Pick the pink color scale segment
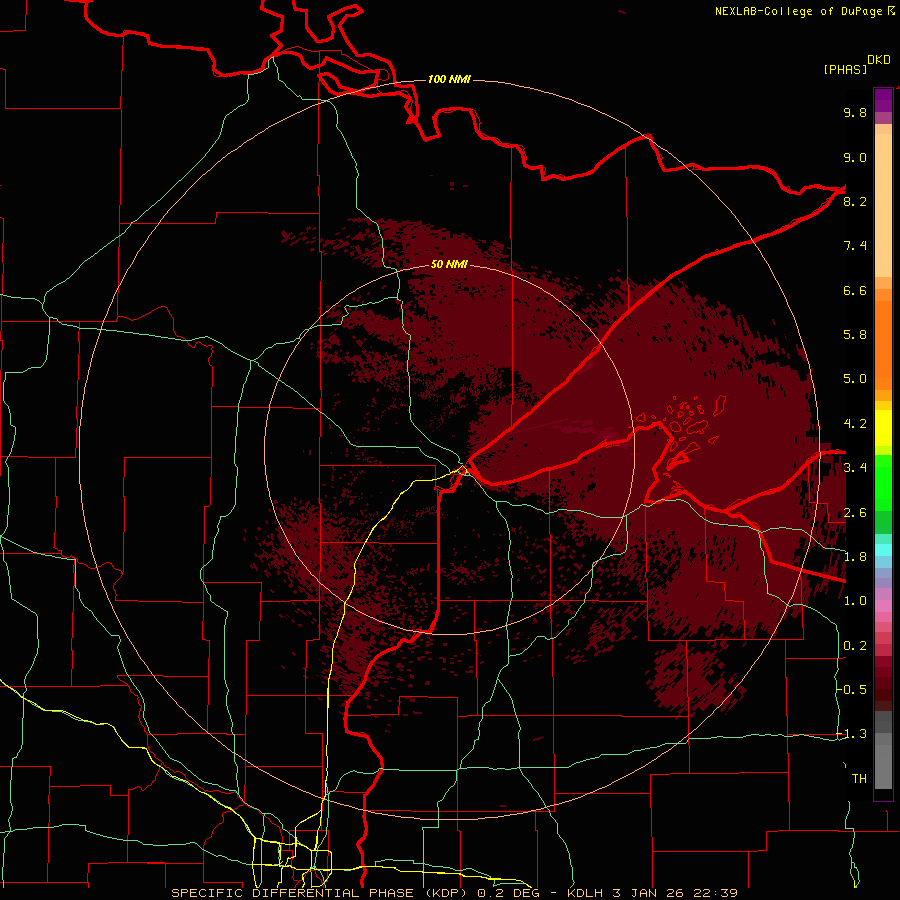900x900 pixels. click(x=883, y=606)
